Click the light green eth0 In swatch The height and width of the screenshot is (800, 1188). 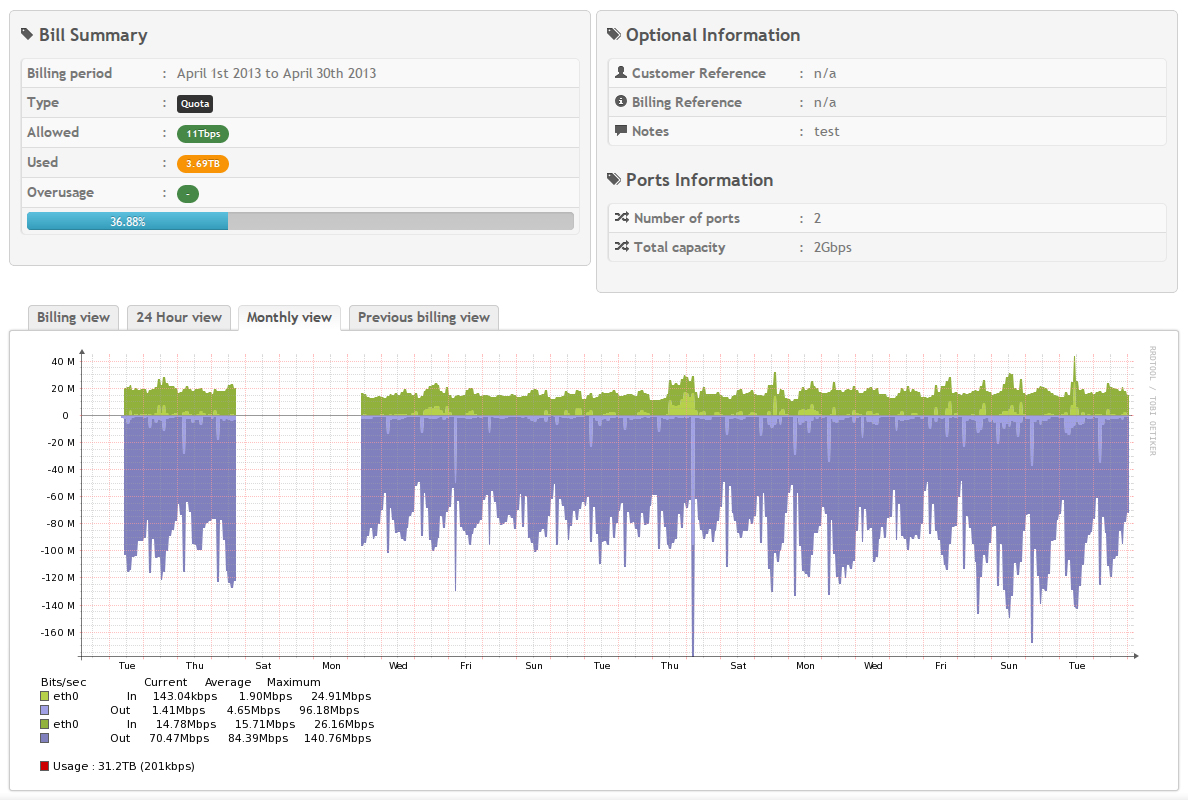click(44, 696)
